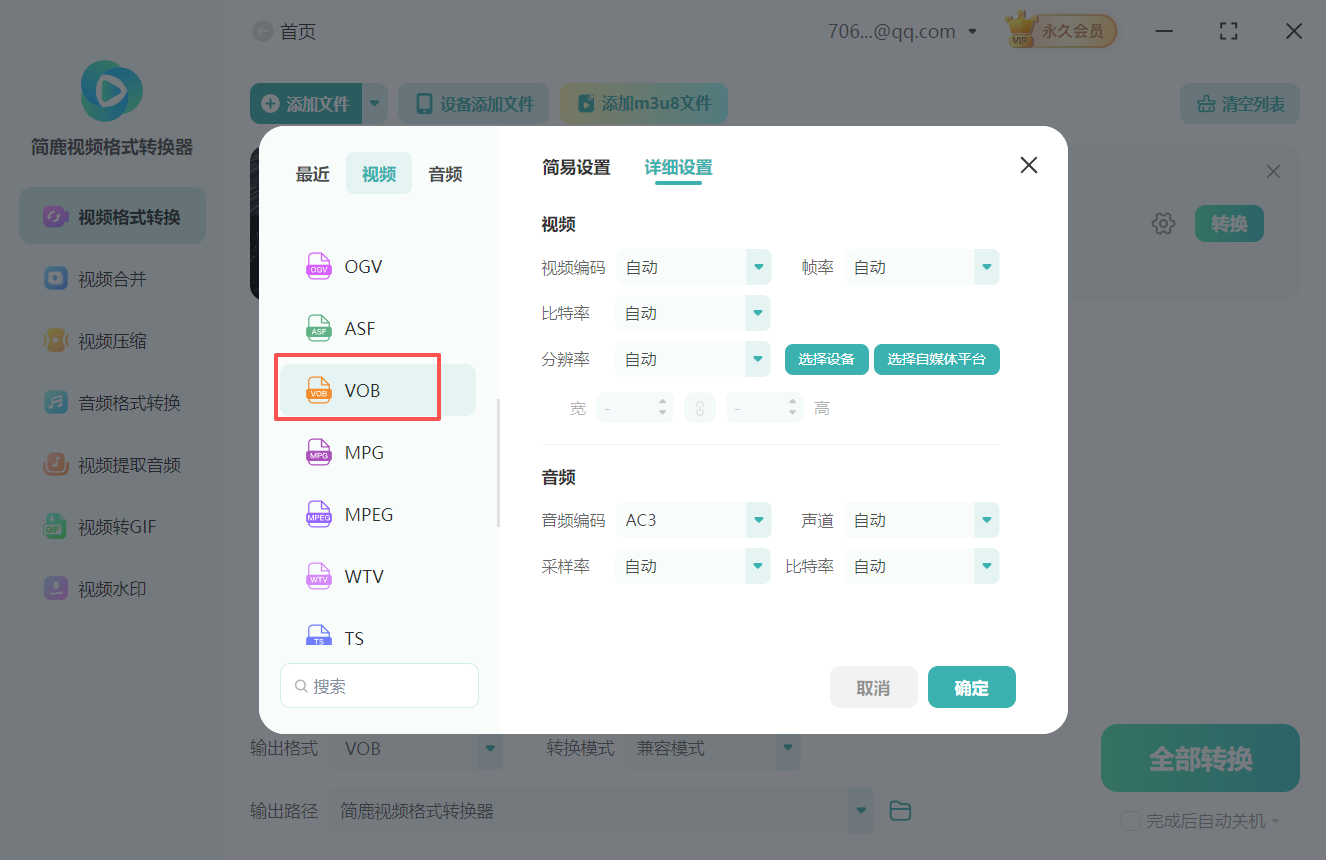Open the 视频压缩 tool
The image size is (1326, 860).
tap(111, 340)
